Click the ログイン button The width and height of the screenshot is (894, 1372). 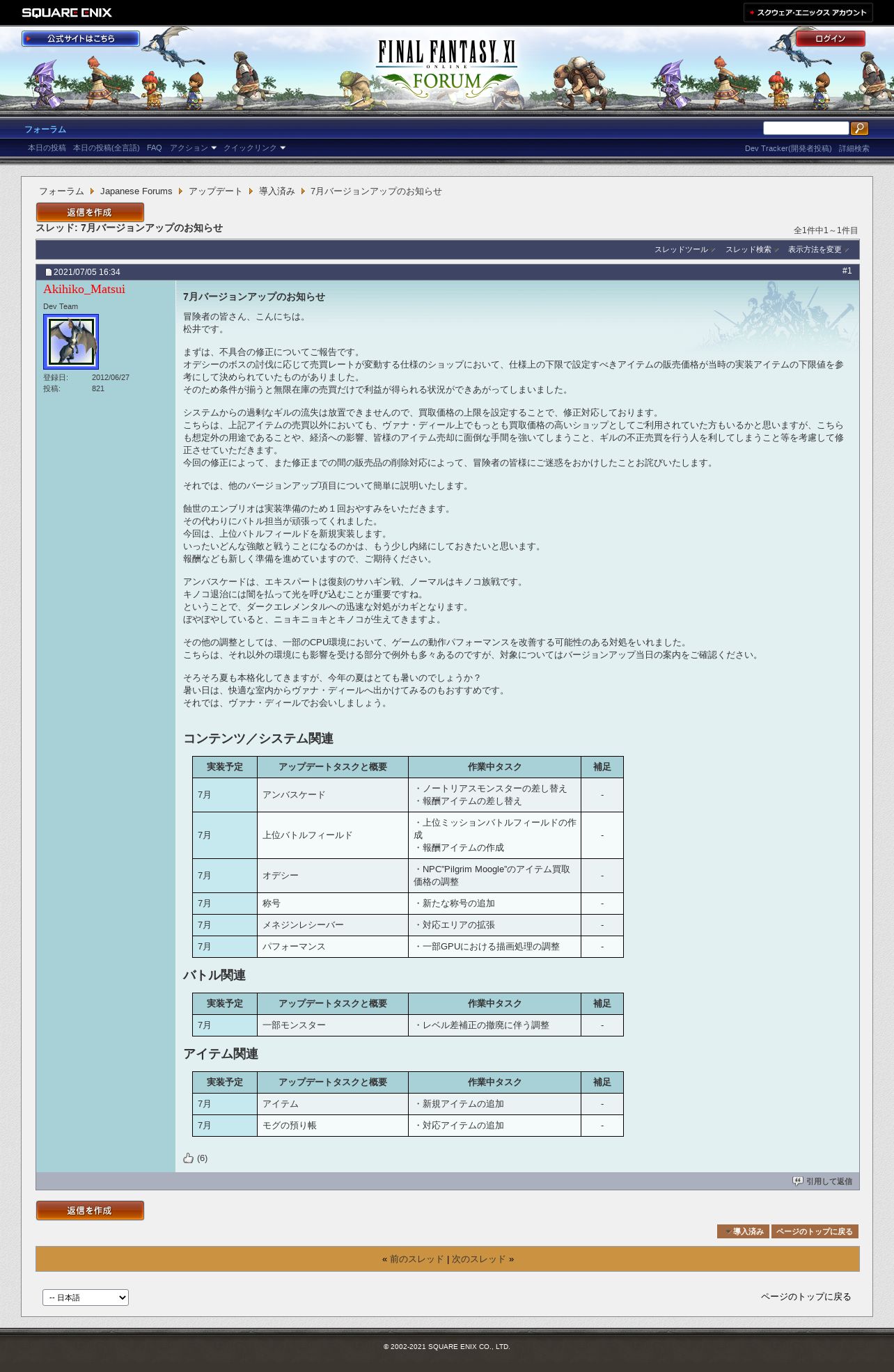tap(830, 39)
